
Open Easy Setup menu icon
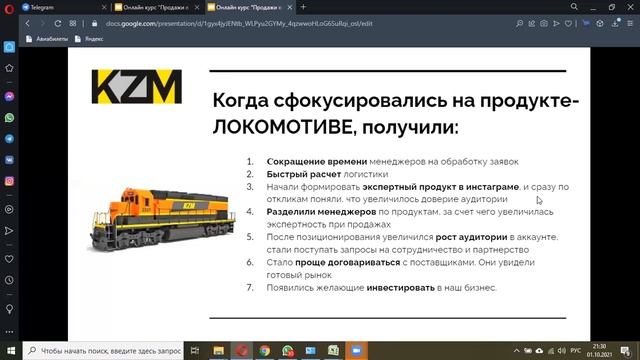[630, 24]
